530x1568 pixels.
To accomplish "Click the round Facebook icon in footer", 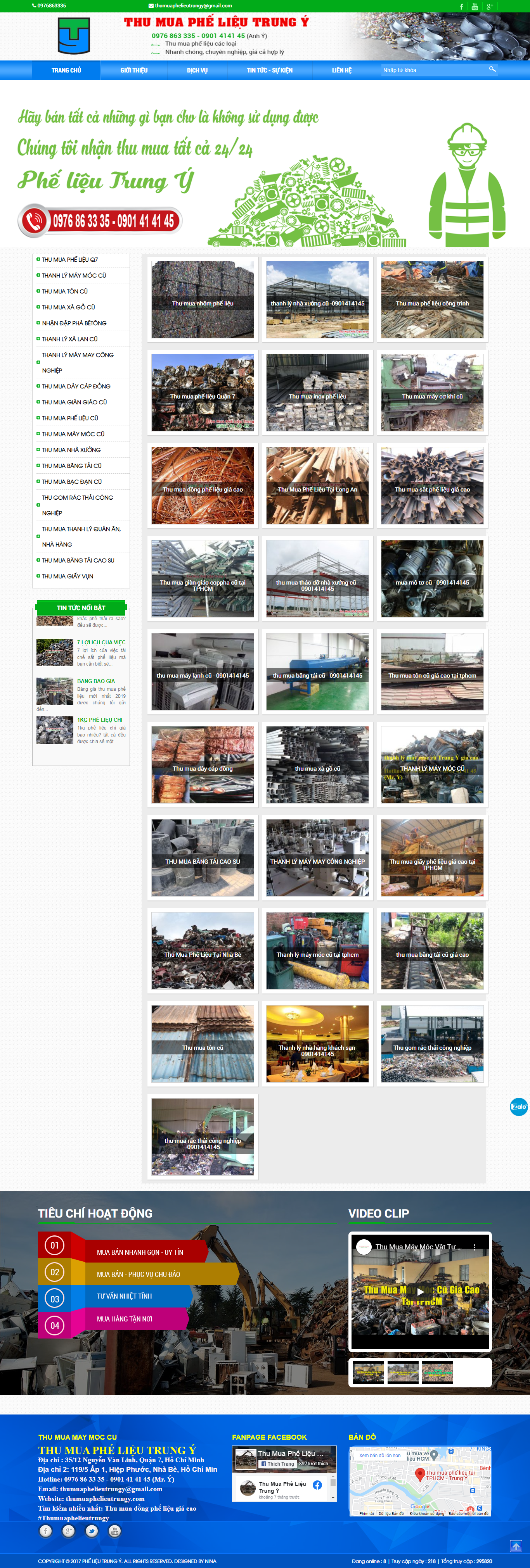I will [x=46, y=1531].
